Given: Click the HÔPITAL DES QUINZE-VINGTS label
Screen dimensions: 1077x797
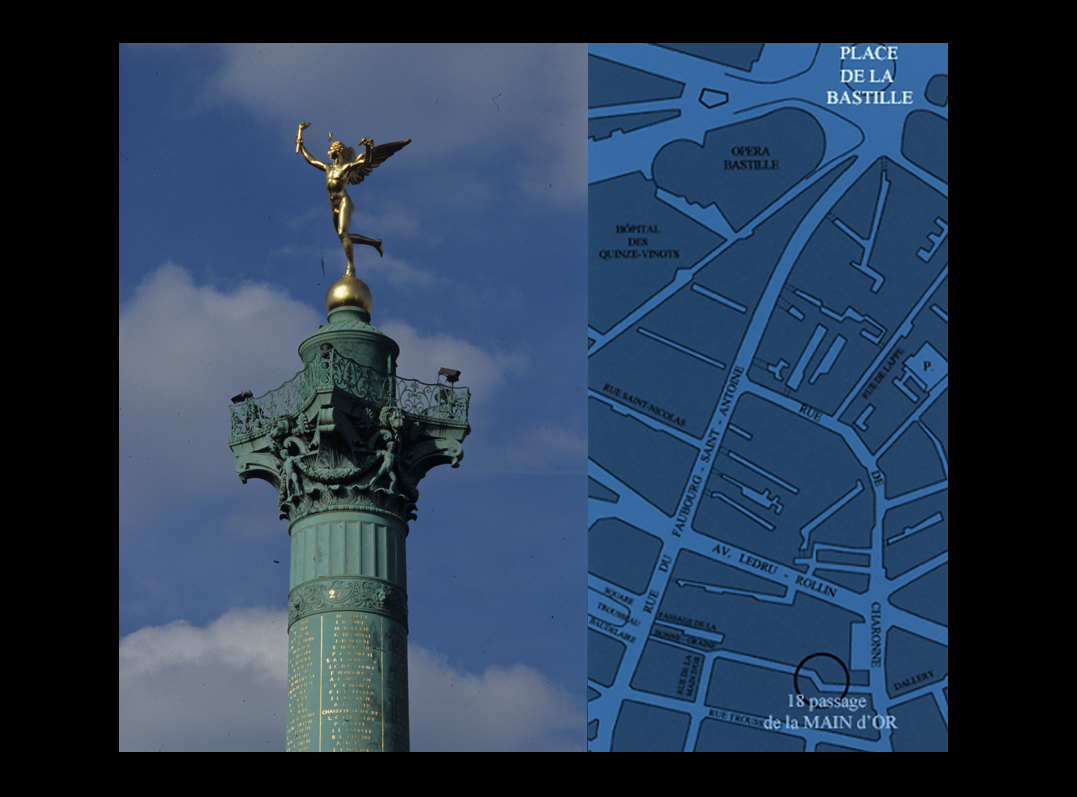Looking at the screenshot, I should [x=638, y=241].
